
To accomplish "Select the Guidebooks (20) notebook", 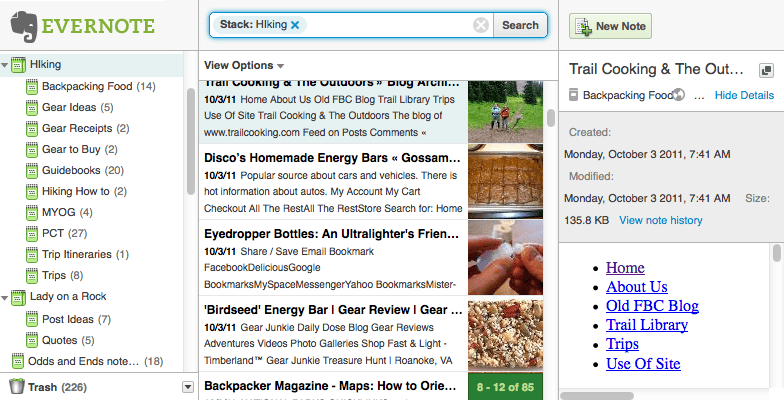I will [x=82, y=170].
